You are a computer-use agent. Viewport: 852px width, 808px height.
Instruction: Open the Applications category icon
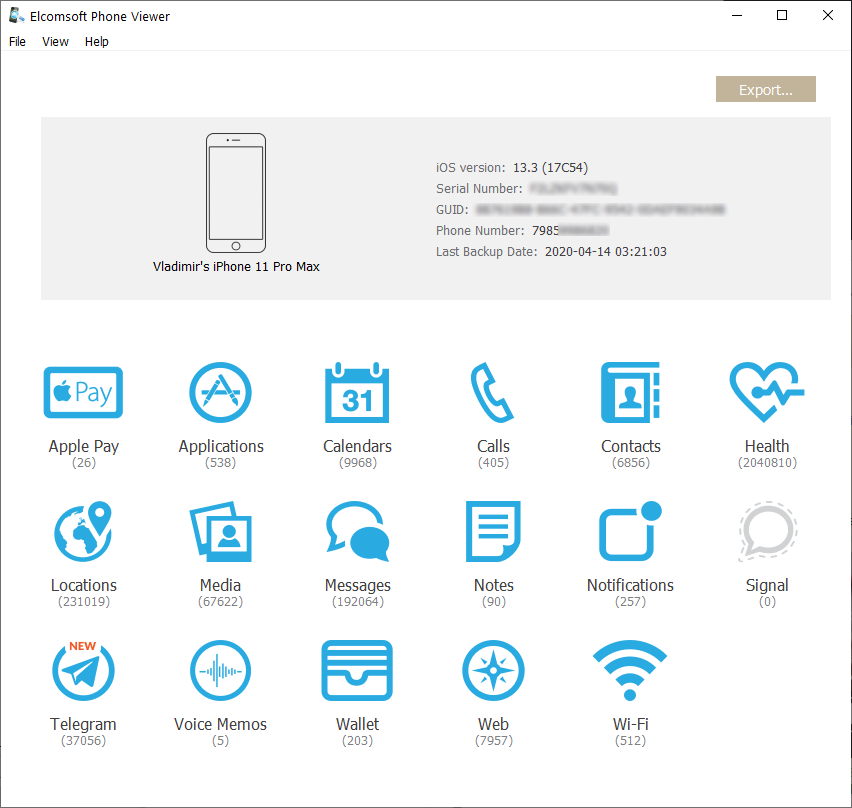pos(221,392)
